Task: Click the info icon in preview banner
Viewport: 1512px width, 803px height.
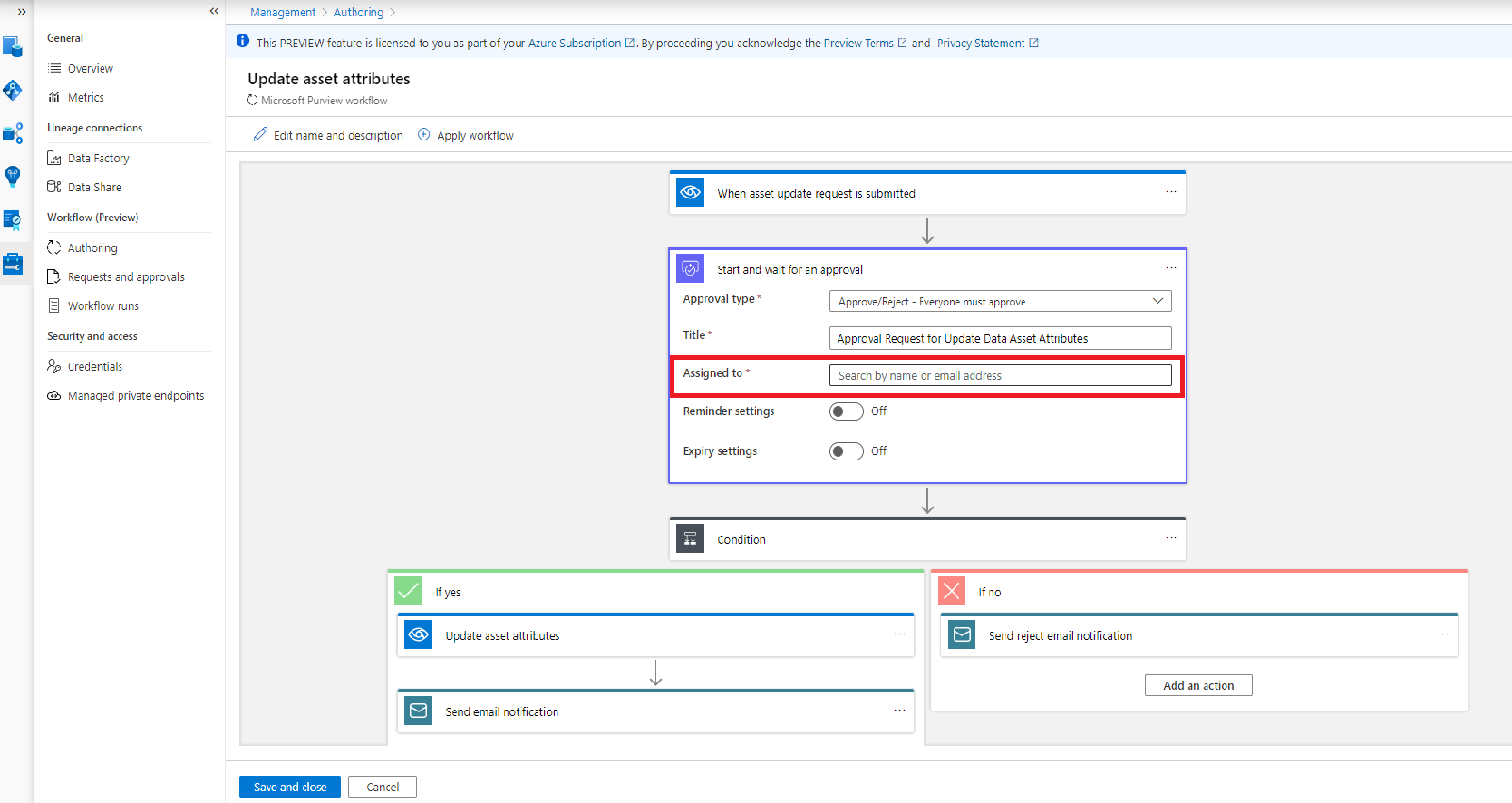Action: (243, 41)
